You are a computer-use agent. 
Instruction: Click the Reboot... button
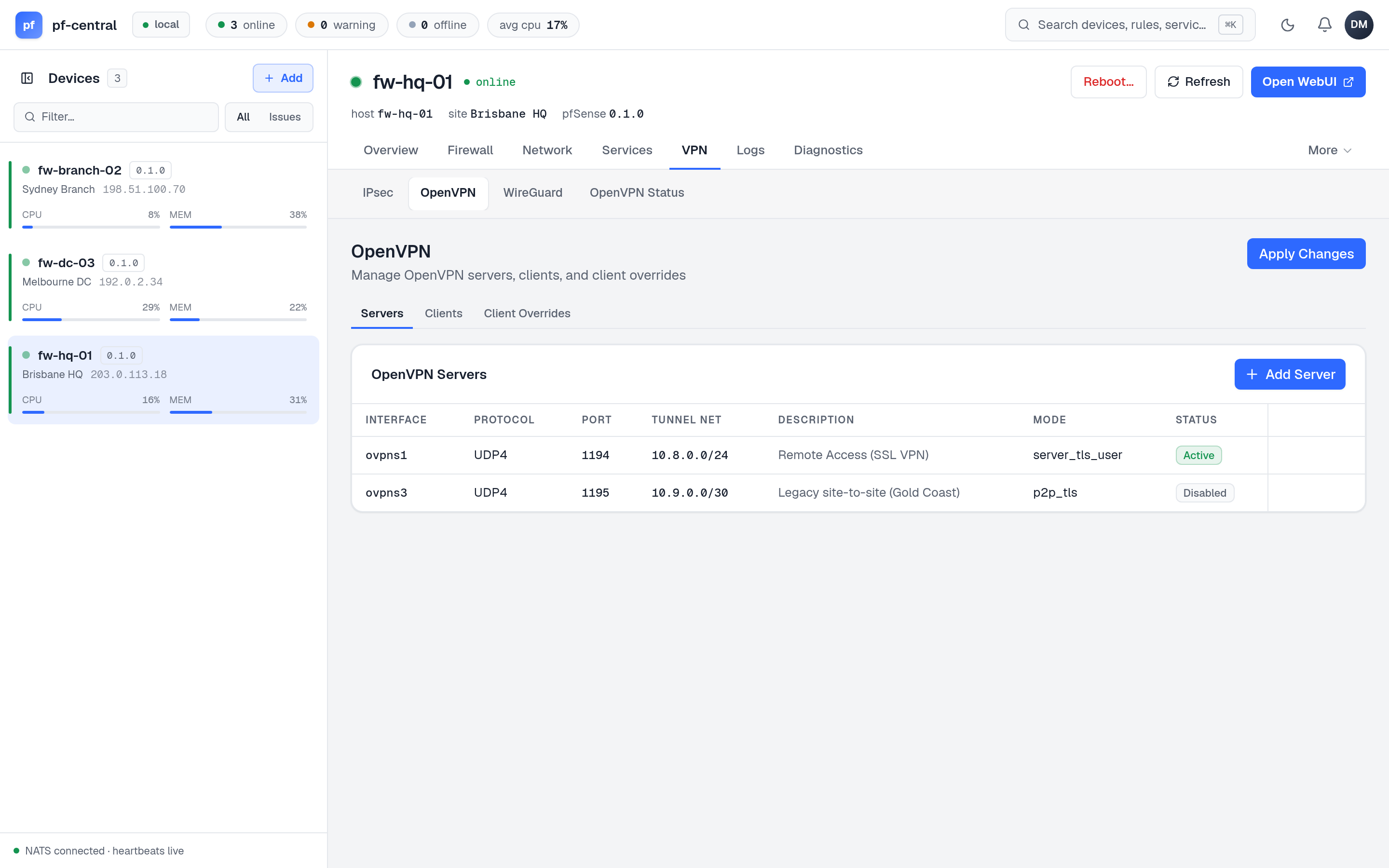pyautogui.click(x=1108, y=82)
